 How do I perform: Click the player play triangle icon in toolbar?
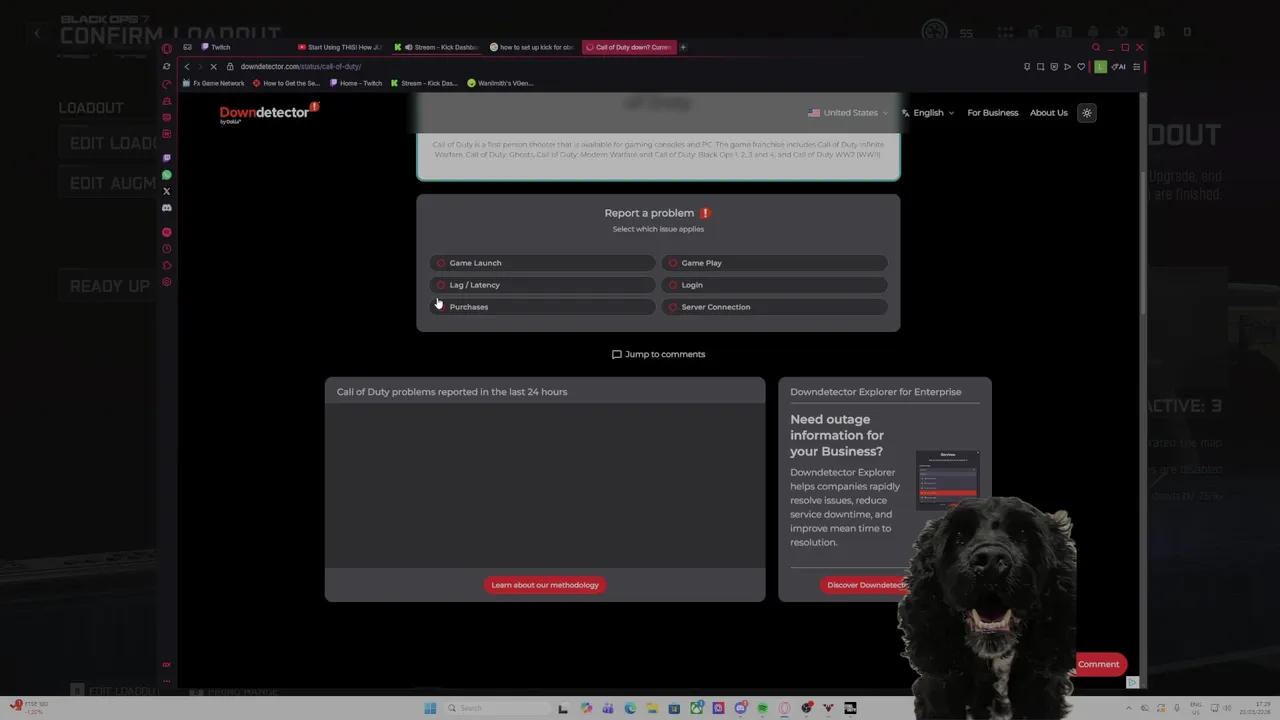1067,67
